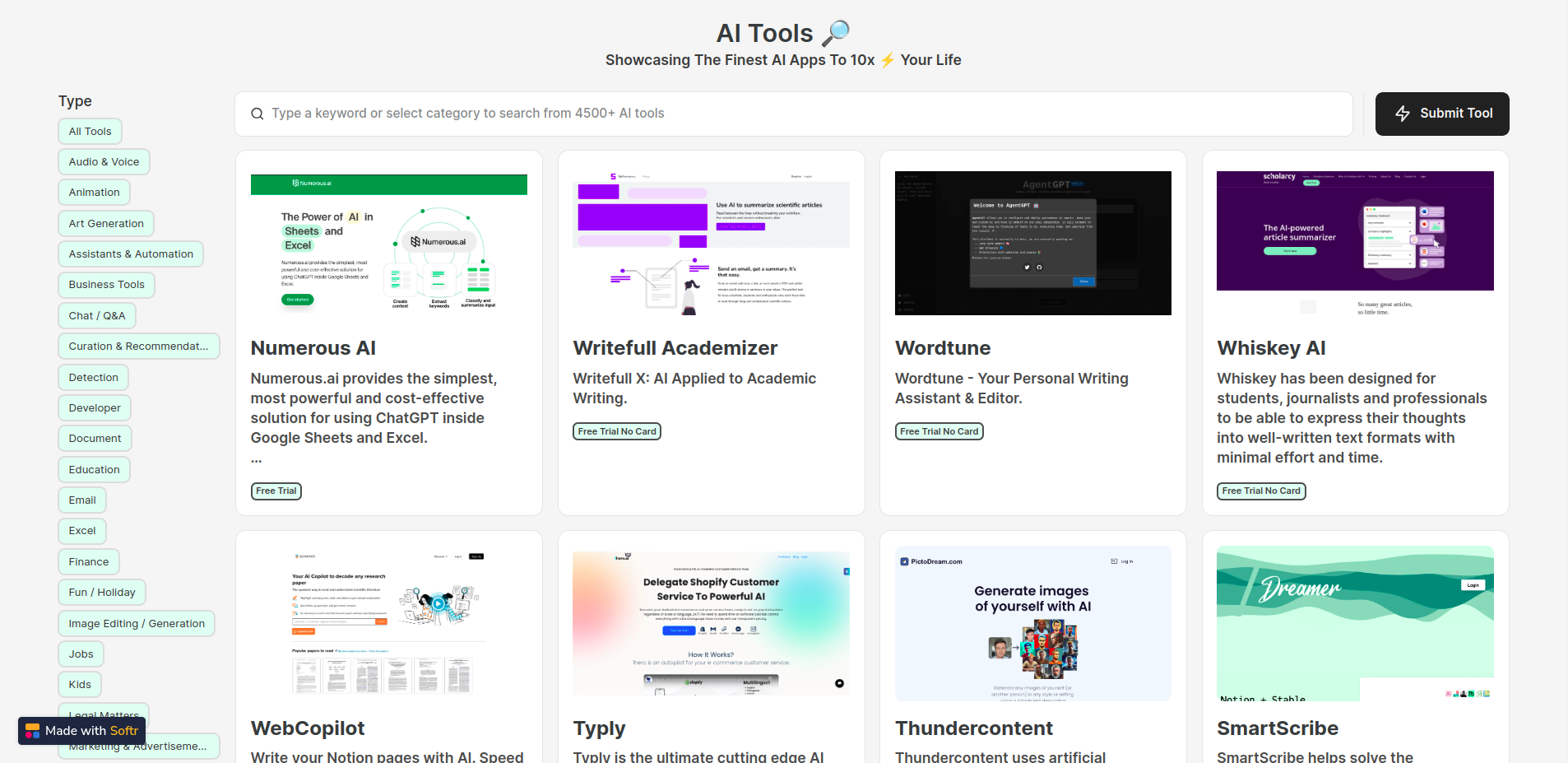Click the search magnifier icon in search bar
Viewport: 1568px width, 763px height.
click(257, 114)
